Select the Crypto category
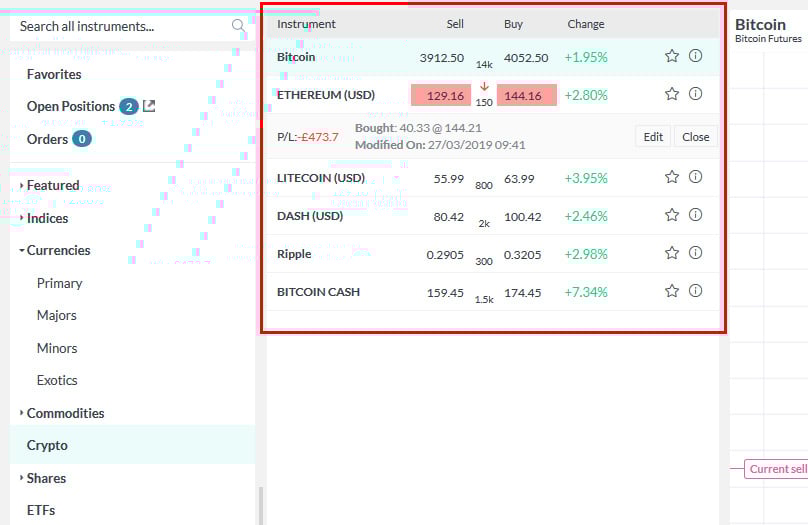 132,445
